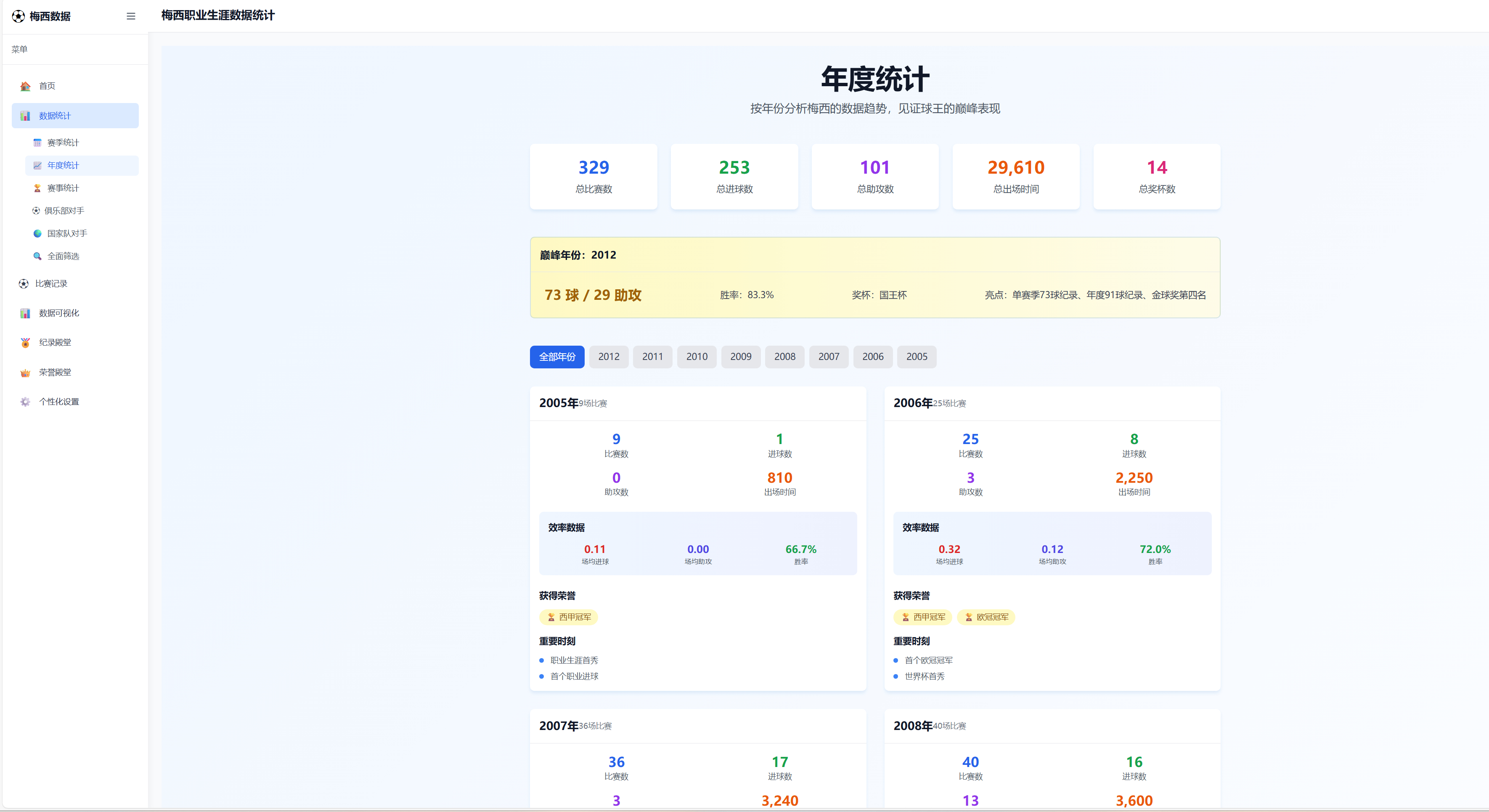Image resolution: width=1489 pixels, height=812 pixels.
Task: Click the 总助攻数 101 stat card
Action: (x=875, y=177)
